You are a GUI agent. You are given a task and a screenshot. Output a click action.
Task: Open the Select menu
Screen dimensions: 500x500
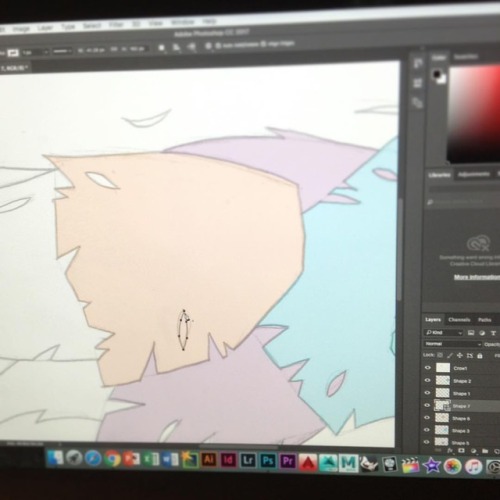tap(91, 26)
